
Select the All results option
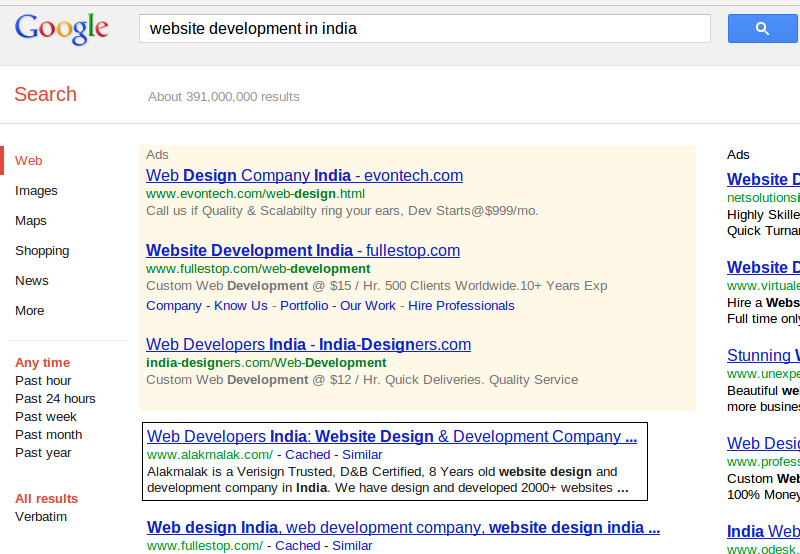[46, 498]
